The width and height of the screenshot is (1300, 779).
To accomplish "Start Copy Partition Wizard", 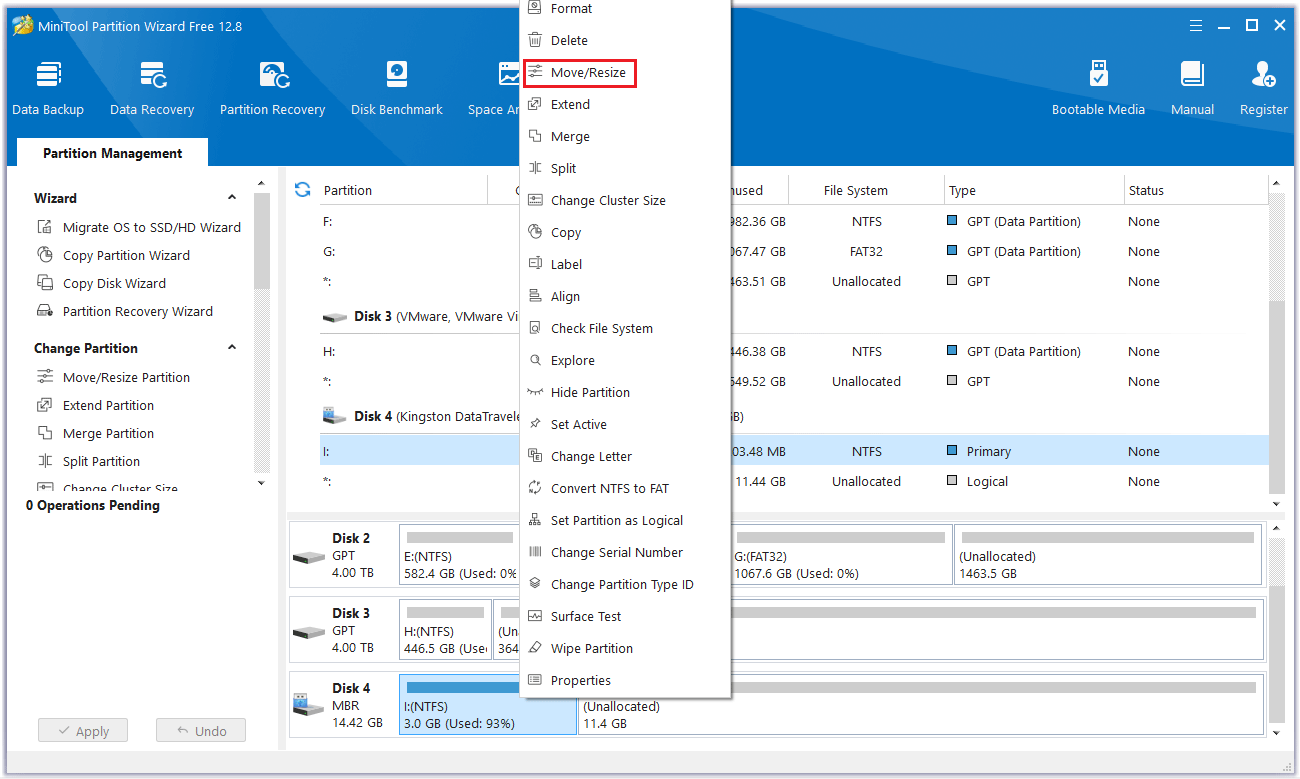I will 113,255.
